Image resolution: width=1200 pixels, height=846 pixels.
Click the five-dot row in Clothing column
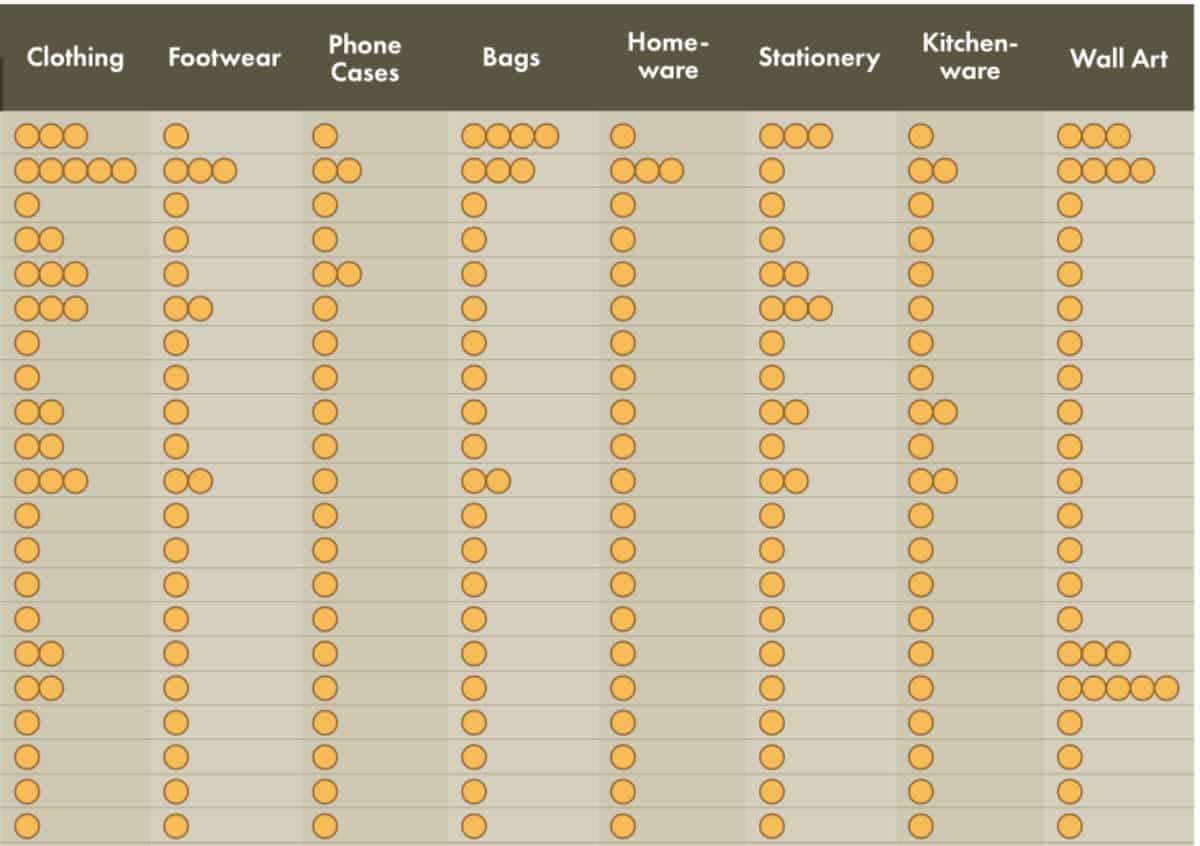pyautogui.click(x=75, y=171)
